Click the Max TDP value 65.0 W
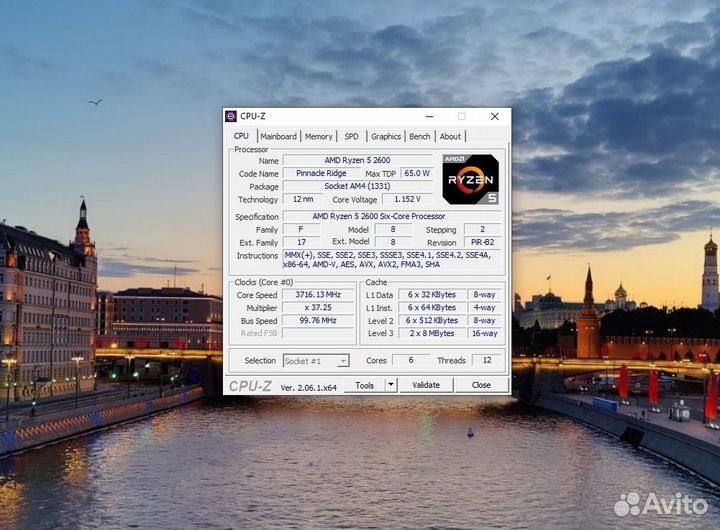The height and width of the screenshot is (530, 720). [416, 173]
